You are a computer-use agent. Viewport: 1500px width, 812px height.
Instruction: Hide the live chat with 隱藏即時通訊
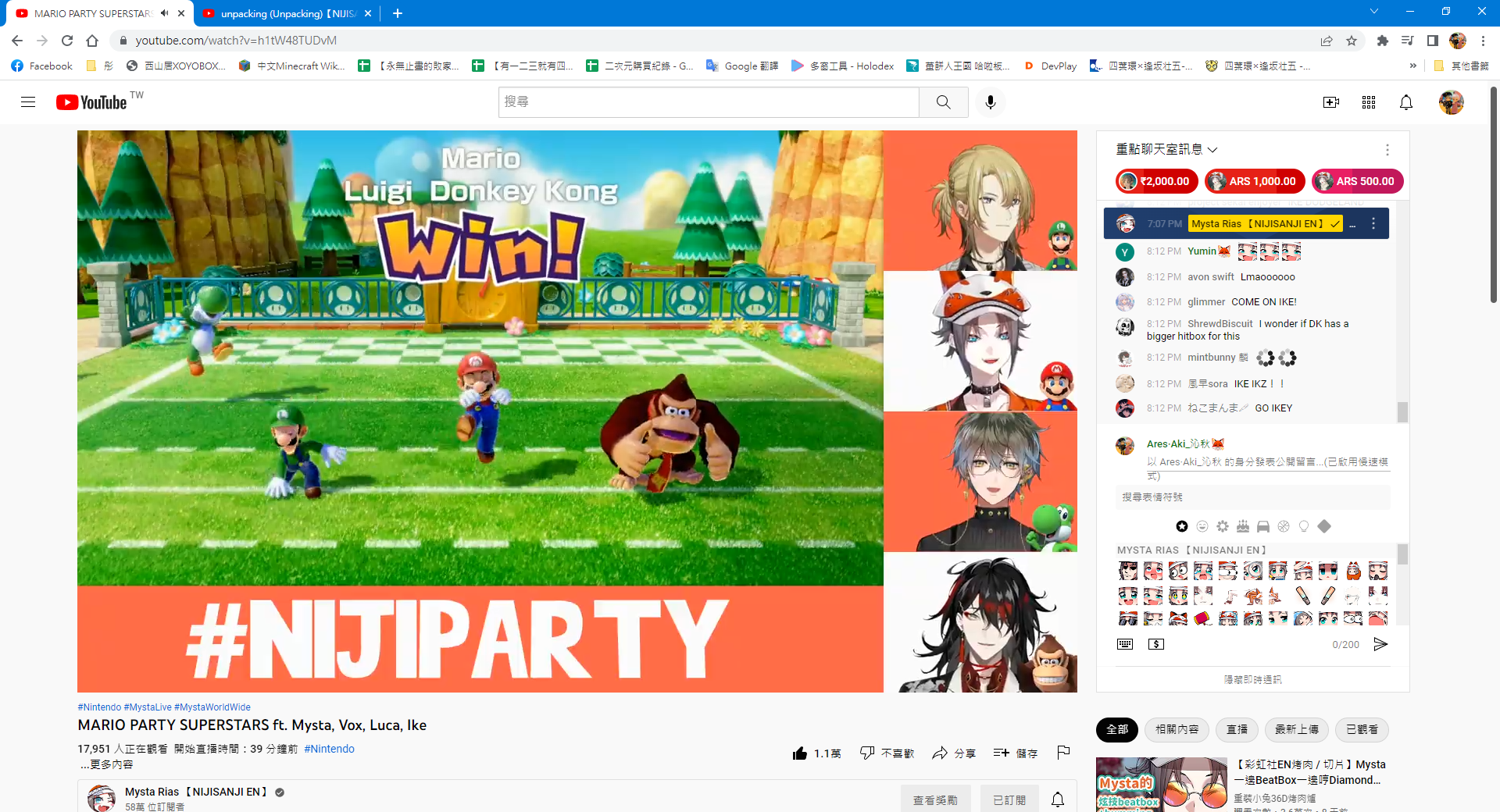pos(1252,679)
